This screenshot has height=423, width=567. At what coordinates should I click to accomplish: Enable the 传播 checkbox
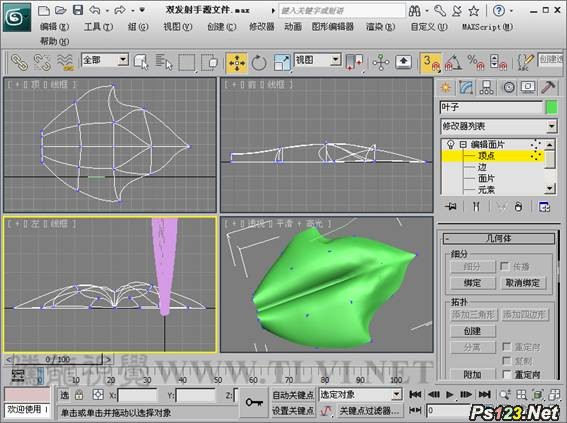point(505,266)
